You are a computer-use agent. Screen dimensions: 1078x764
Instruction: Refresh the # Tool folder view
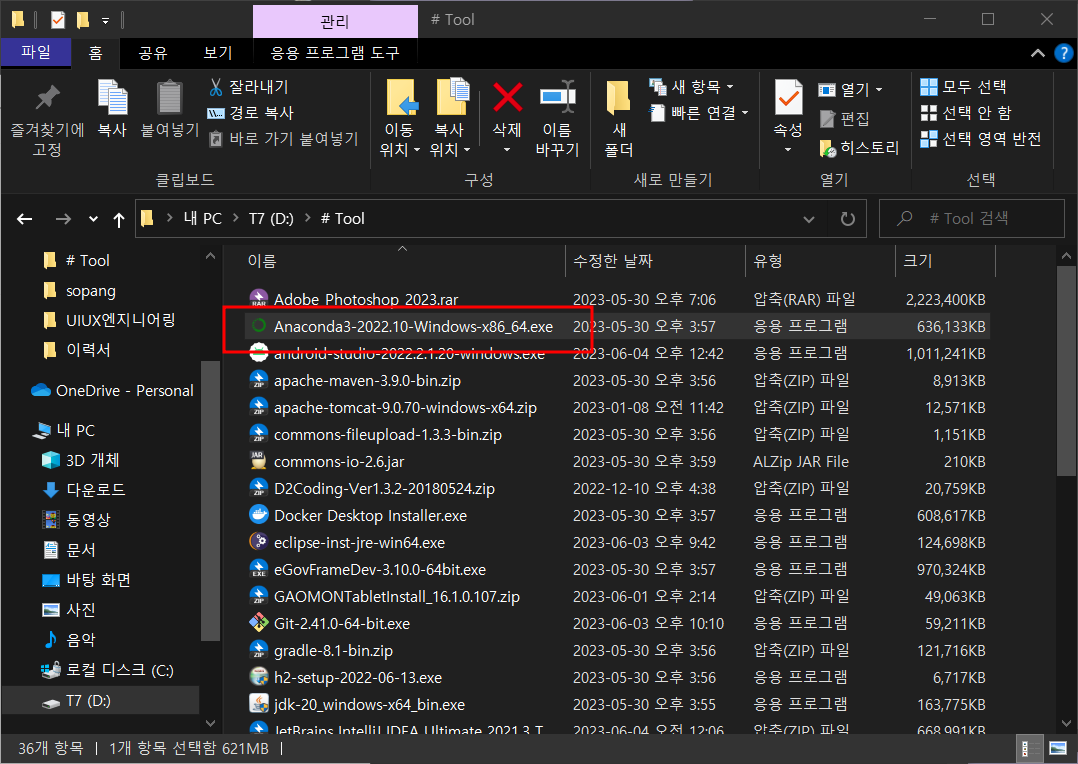pyautogui.click(x=848, y=219)
